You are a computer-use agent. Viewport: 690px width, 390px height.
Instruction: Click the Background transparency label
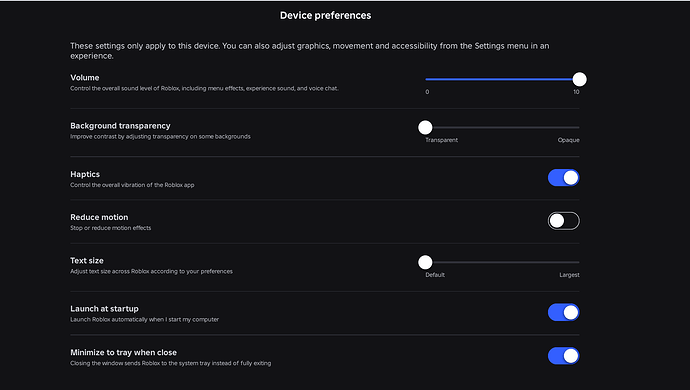coord(120,126)
